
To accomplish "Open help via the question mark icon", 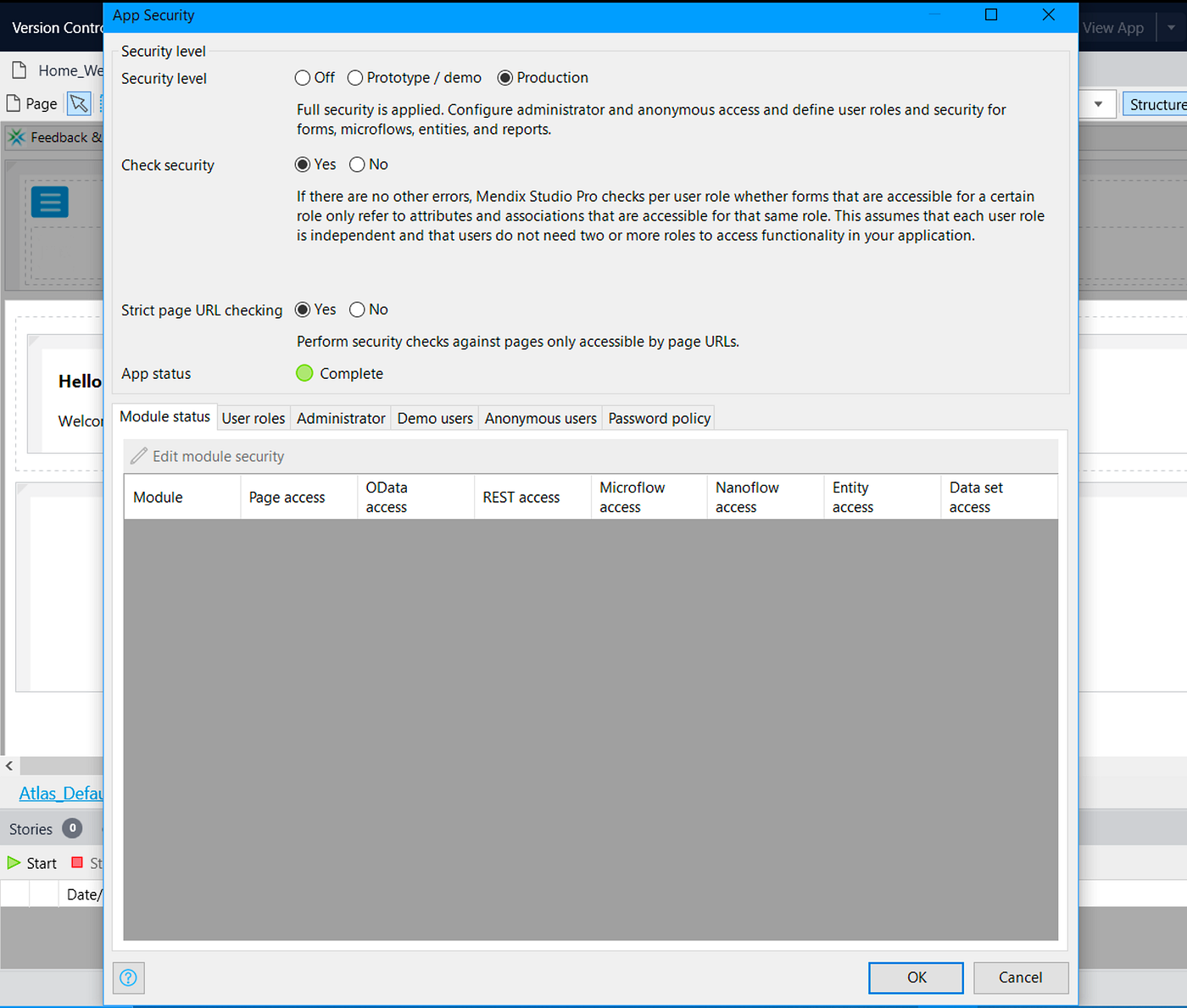I will pyautogui.click(x=128, y=977).
